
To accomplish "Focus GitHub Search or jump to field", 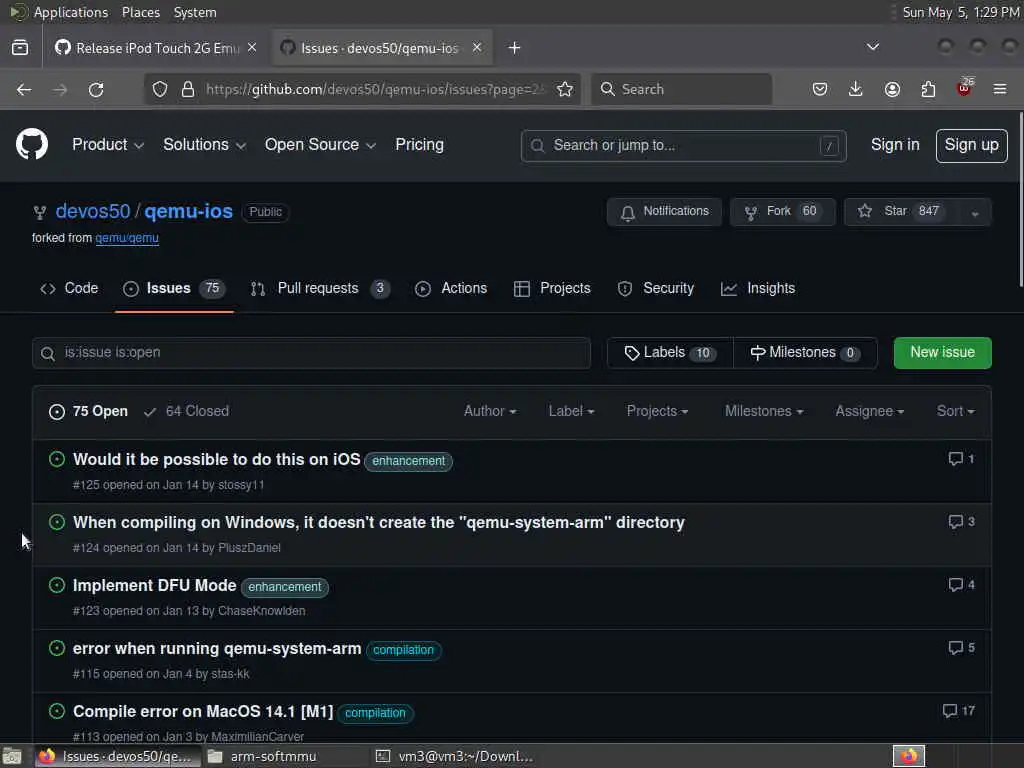I will tap(684, 145).
